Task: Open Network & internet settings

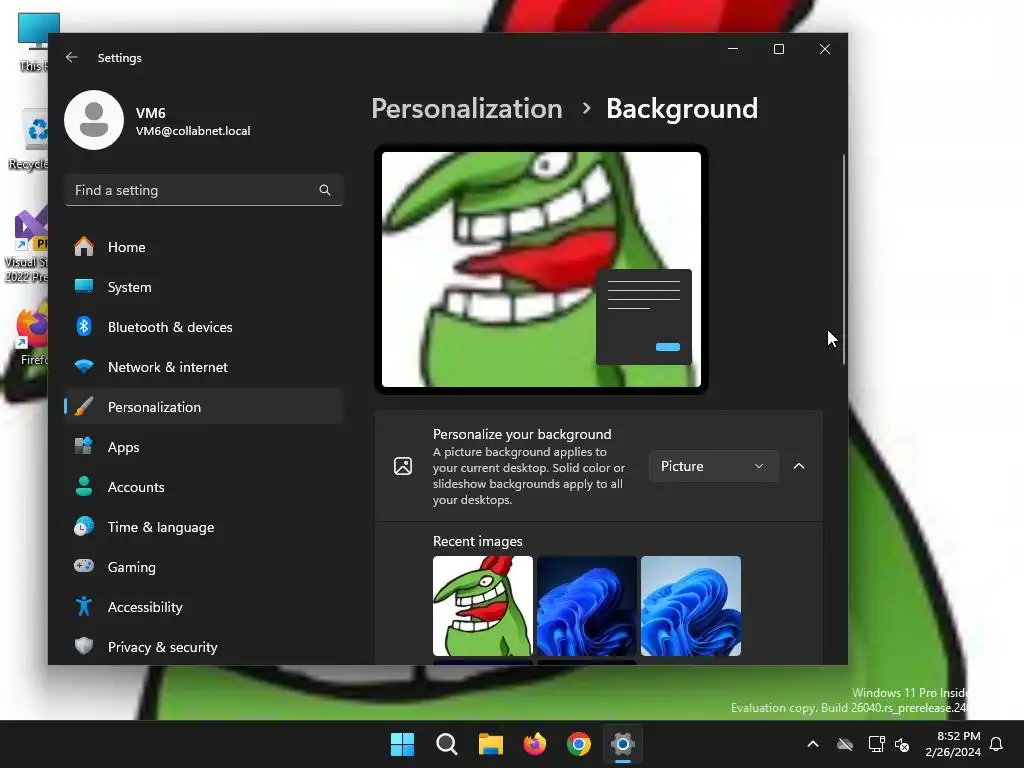Action: 204,367
